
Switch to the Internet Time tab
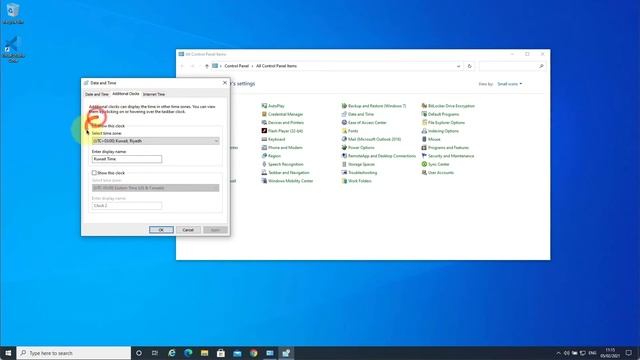(154, 94)
